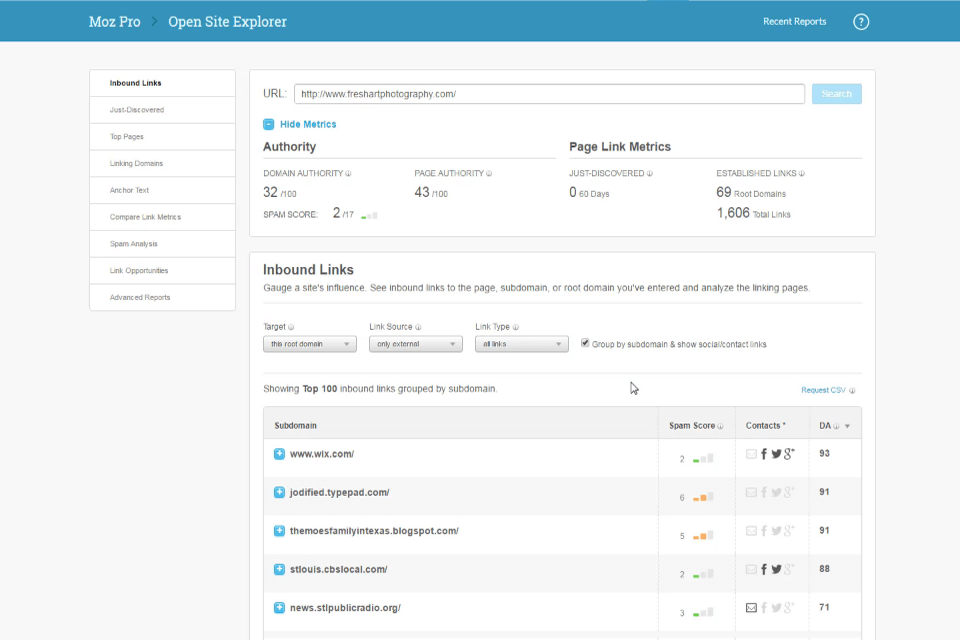Viewport: 960px width, 640px height.
Task: Open Linking Domains sidebar item
Action: point(162,164)
